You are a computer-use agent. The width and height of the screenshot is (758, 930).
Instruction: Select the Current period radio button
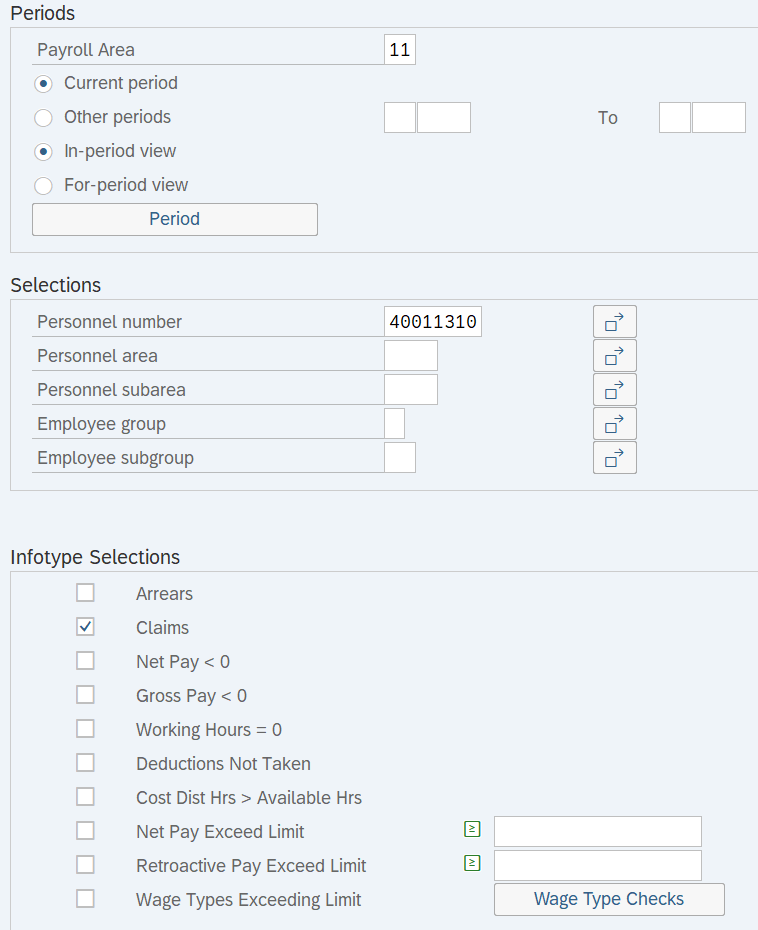click(44, 84)
